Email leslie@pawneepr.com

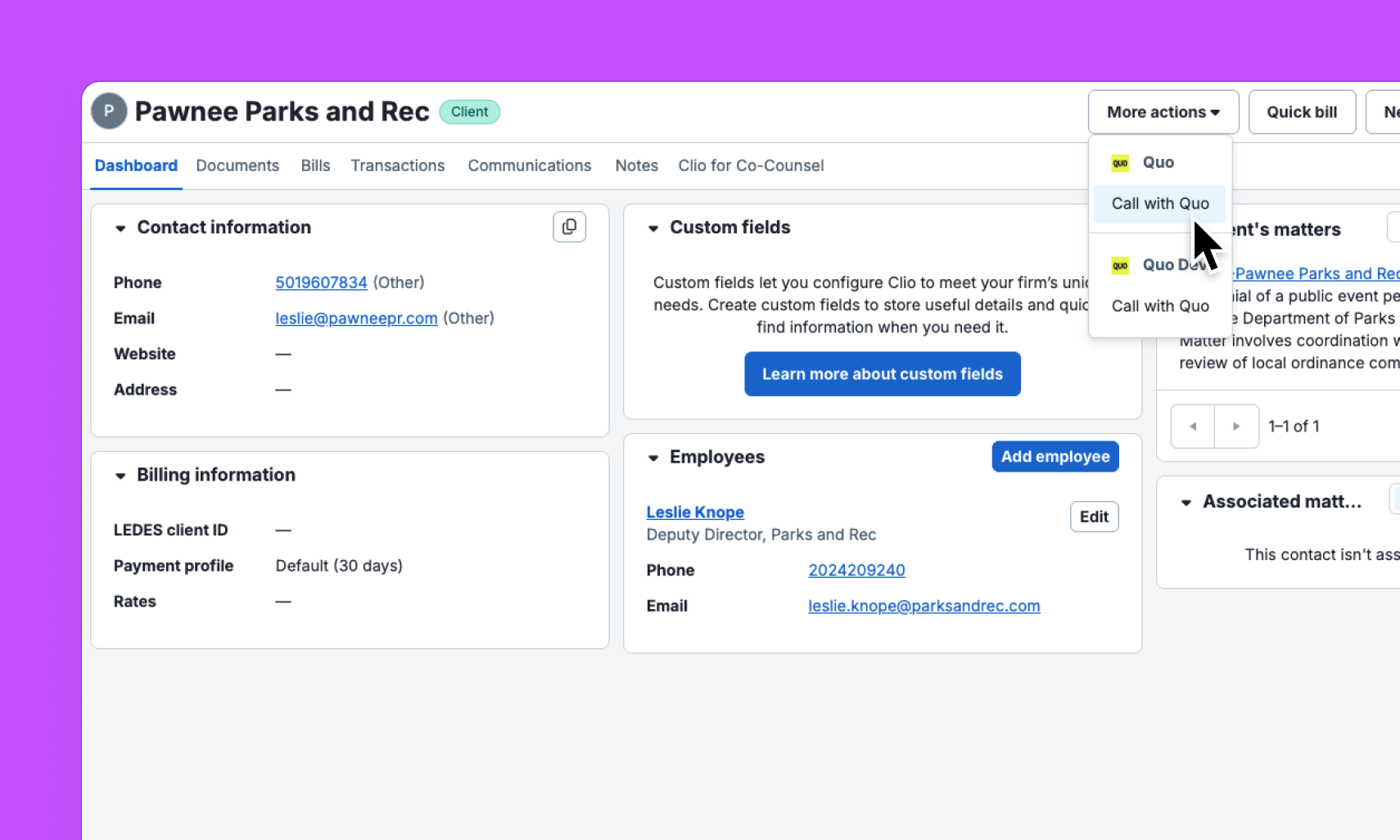pyautogui.click(x=356, y=318)
